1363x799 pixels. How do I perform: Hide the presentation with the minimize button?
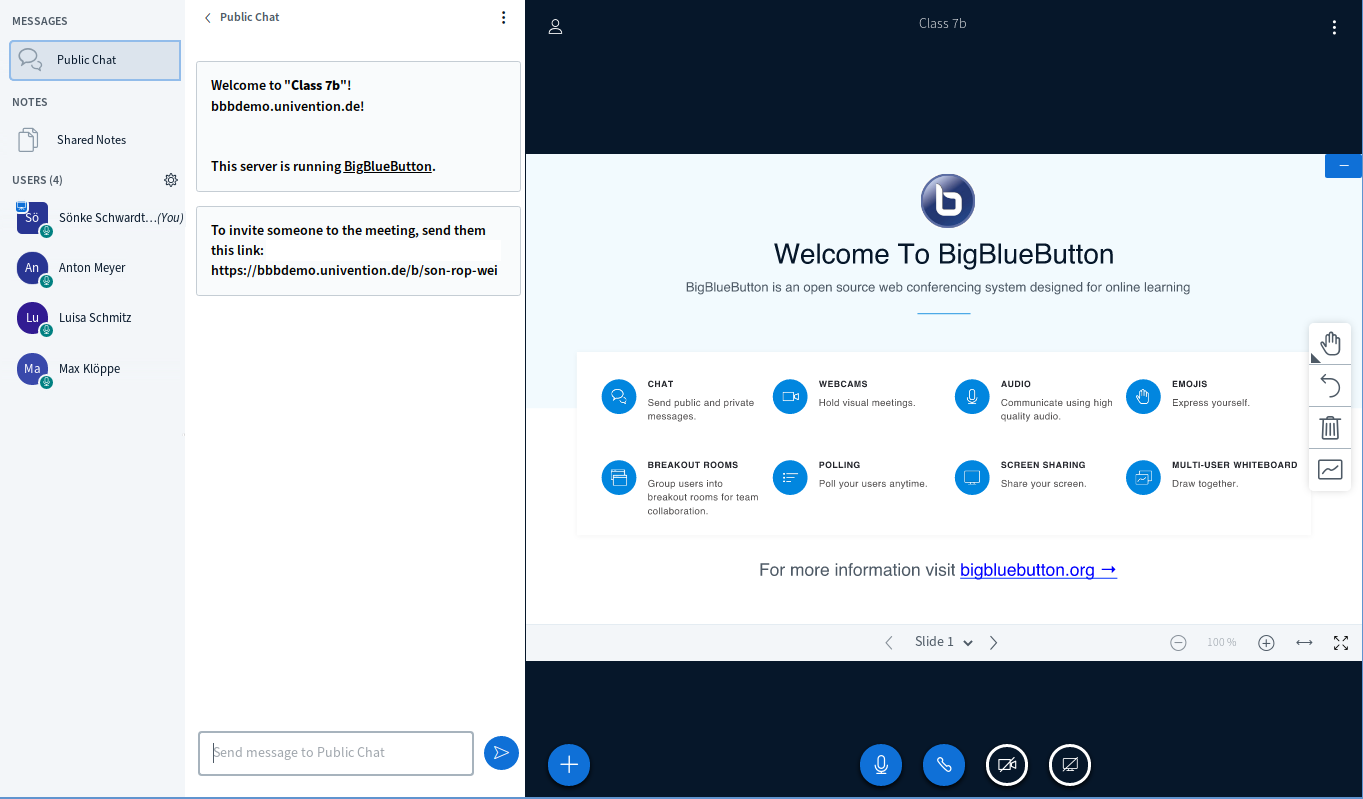(x=1343, y=165)
